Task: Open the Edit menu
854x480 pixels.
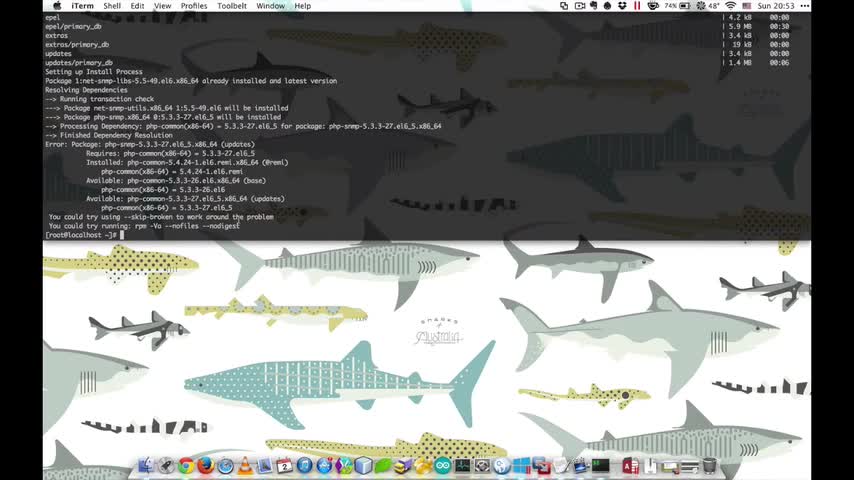Action: click(x=137, y=6)
